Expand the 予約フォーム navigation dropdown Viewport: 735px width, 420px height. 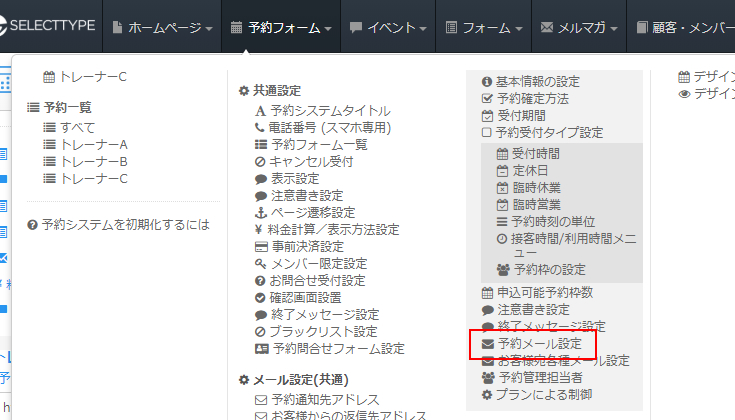point(280,27)
